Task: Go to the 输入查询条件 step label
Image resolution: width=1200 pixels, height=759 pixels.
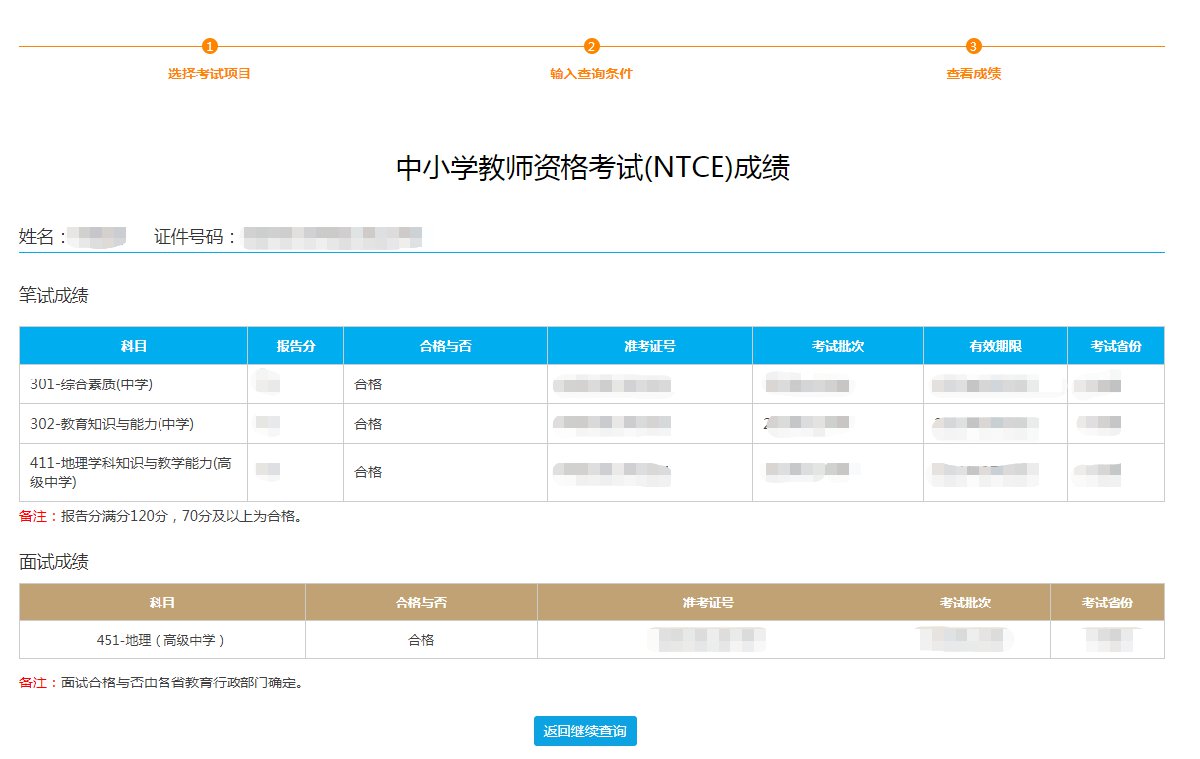Action: (x=591, y=74)
